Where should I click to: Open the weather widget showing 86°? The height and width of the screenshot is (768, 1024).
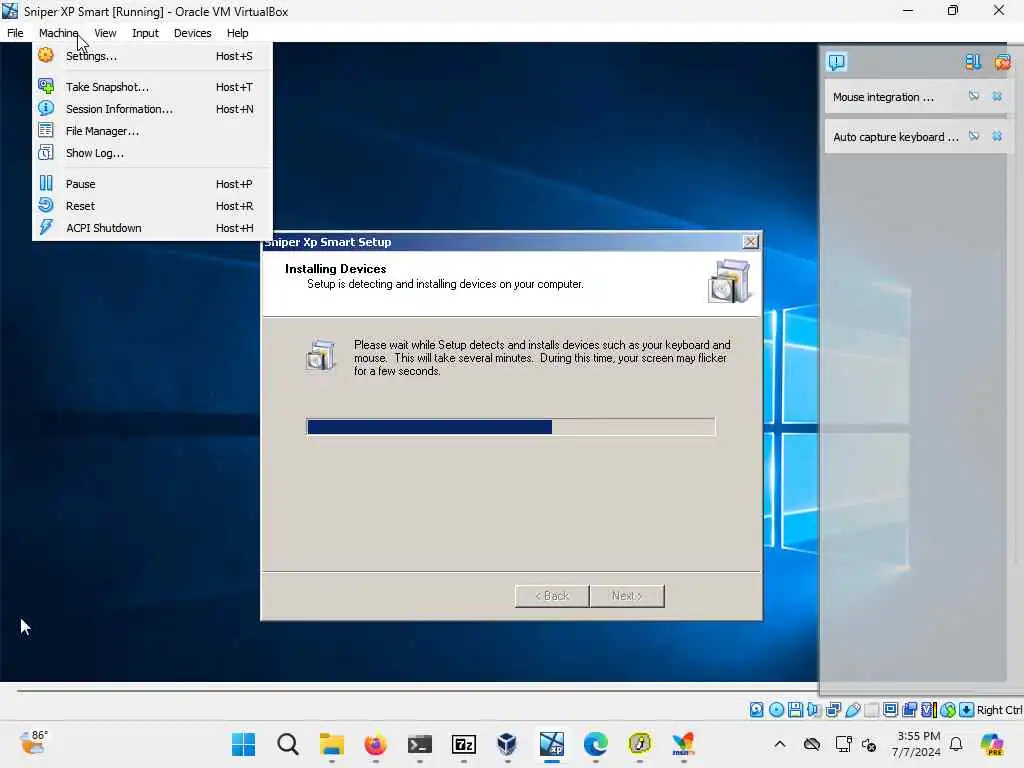pos(33,743)
